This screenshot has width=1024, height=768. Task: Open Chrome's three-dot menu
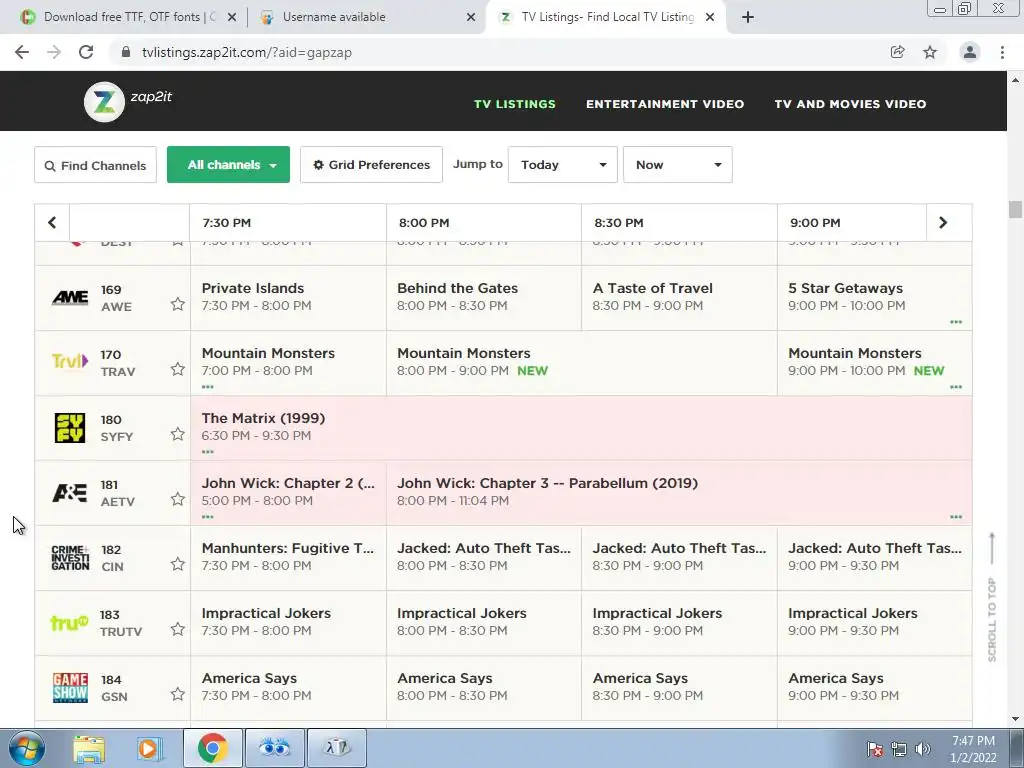(1002, 52)
